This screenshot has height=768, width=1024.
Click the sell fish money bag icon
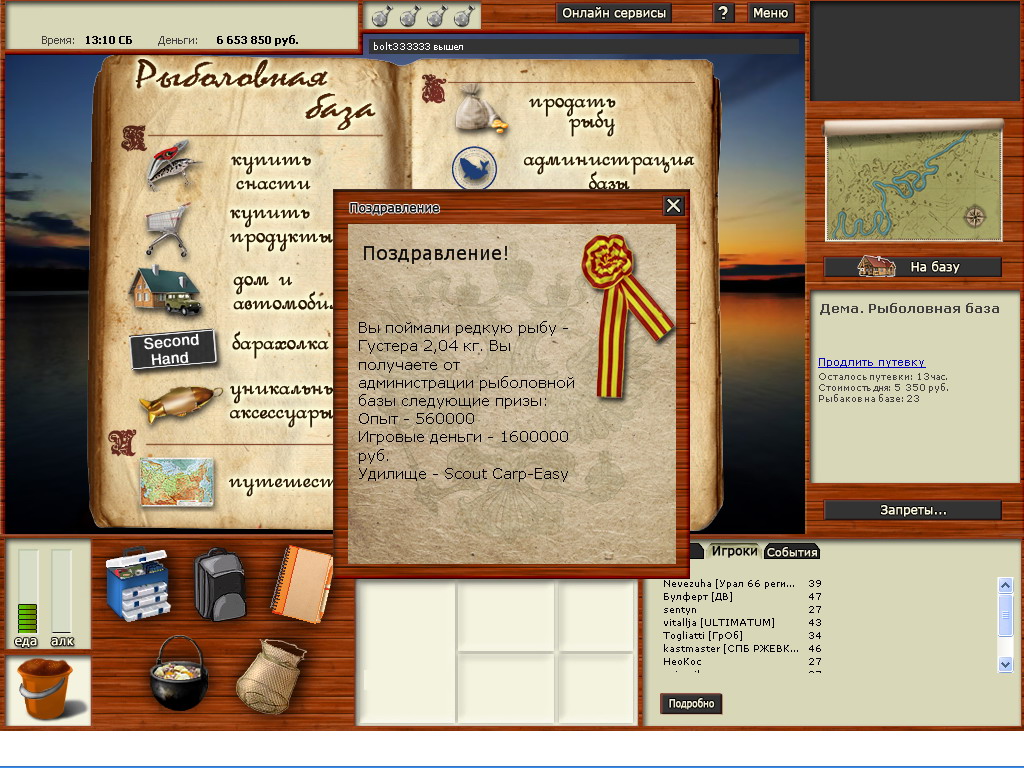click(480, 110)
